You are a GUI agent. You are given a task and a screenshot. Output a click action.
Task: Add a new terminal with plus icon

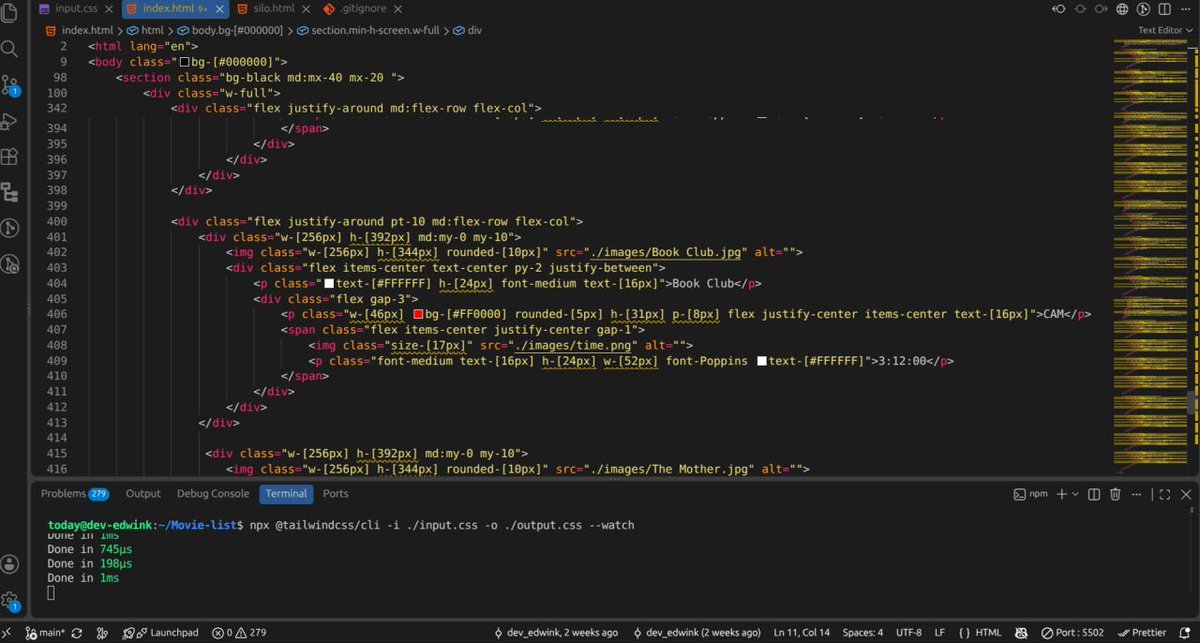pos(1062,494)
